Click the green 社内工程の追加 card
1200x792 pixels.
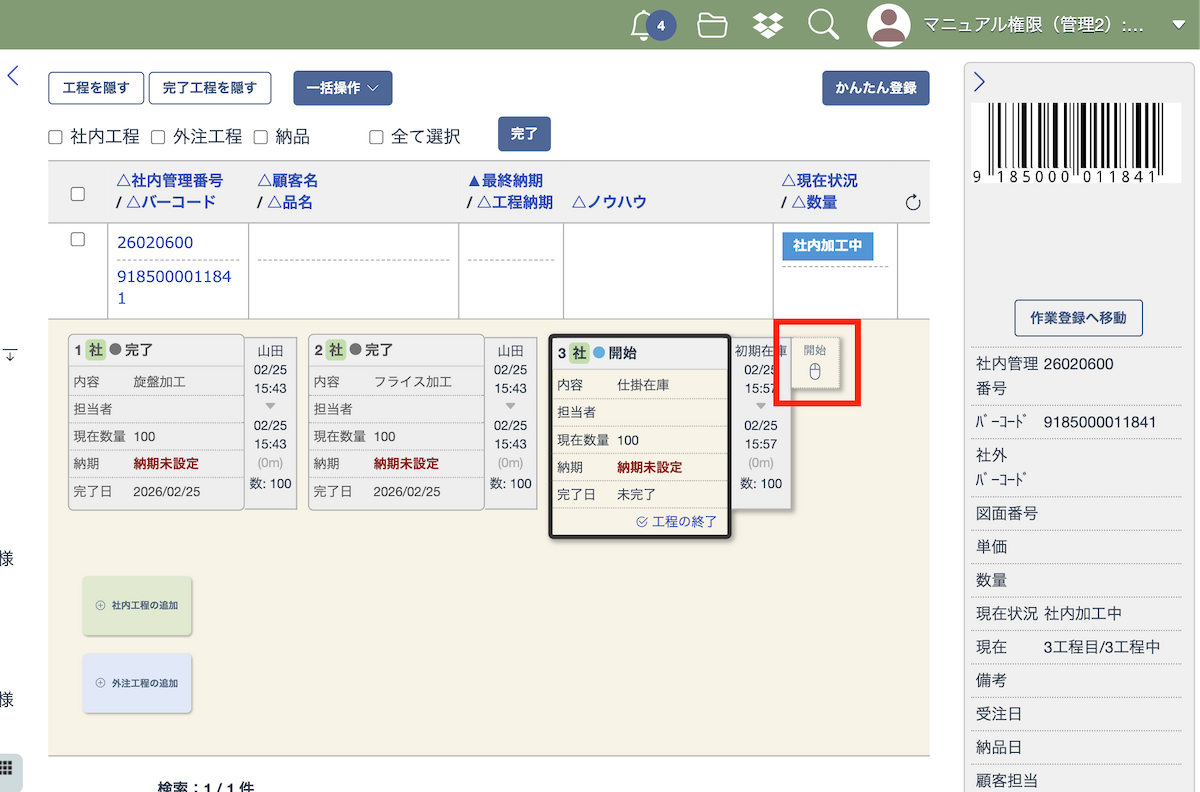coord(137,605)
